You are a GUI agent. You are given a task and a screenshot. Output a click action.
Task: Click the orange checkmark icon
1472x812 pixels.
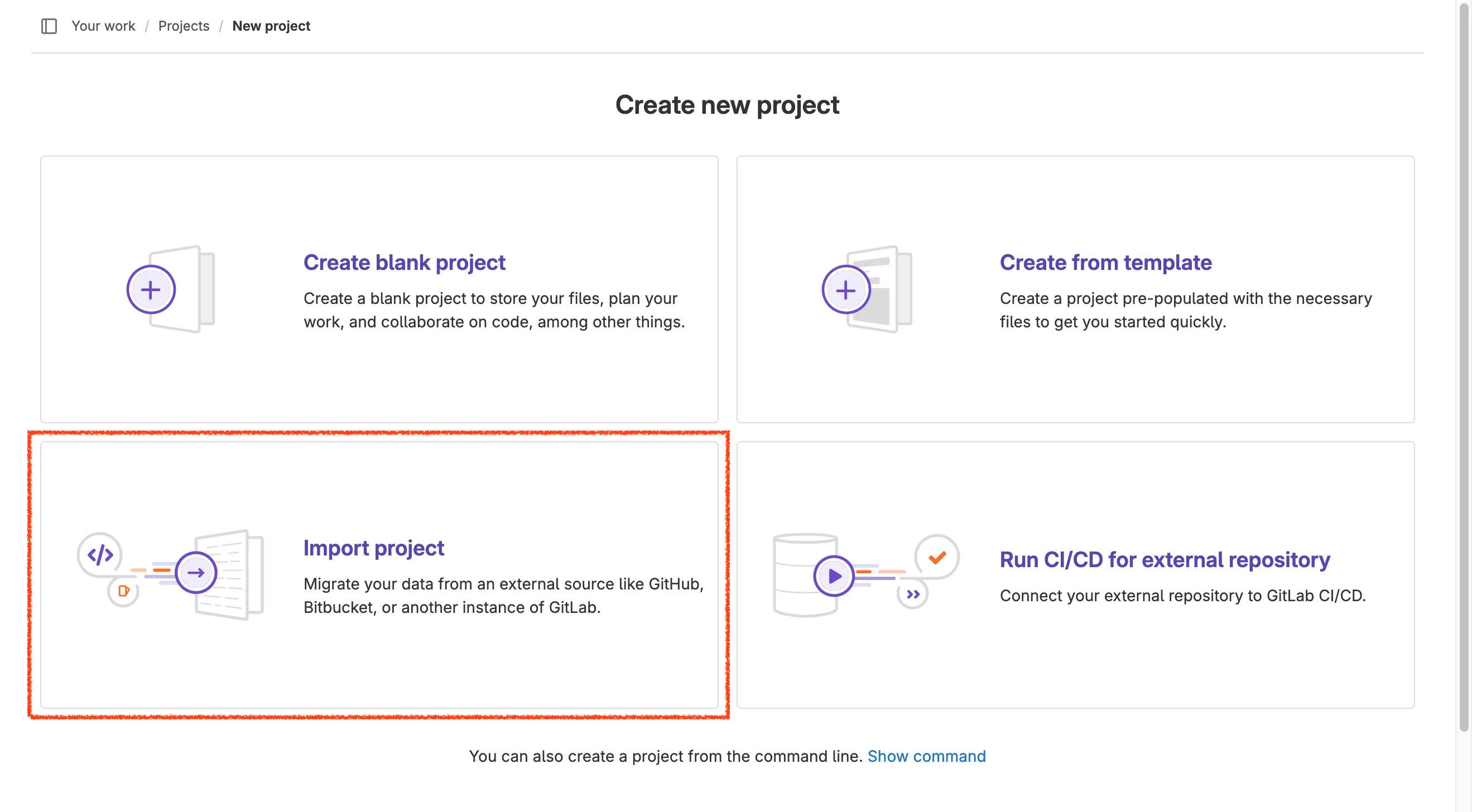tap(937, 557)
